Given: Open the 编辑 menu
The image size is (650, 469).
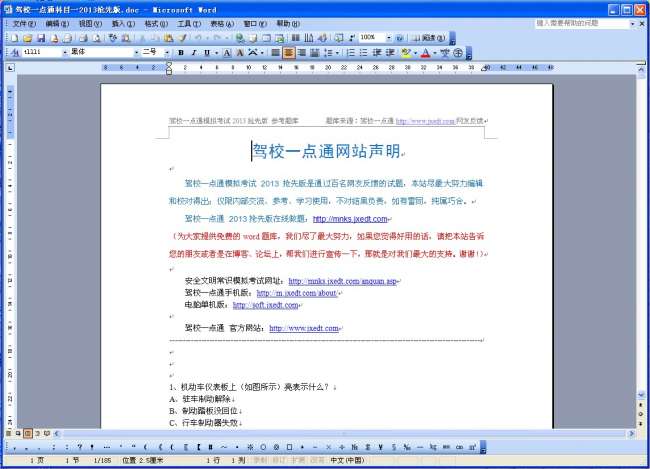Looking at the screenshot, I should pyautogui.click(x=57, y=24).
